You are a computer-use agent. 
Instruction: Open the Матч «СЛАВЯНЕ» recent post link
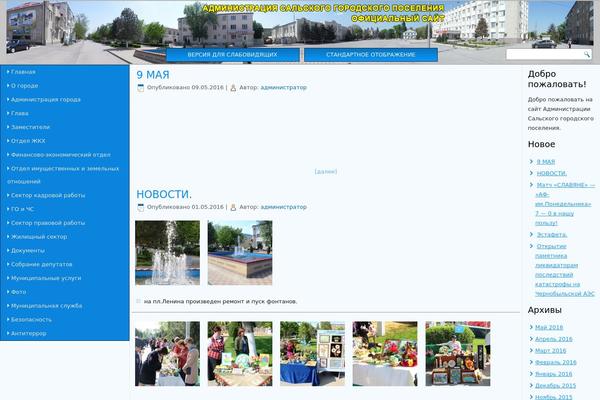coord(565,204)
